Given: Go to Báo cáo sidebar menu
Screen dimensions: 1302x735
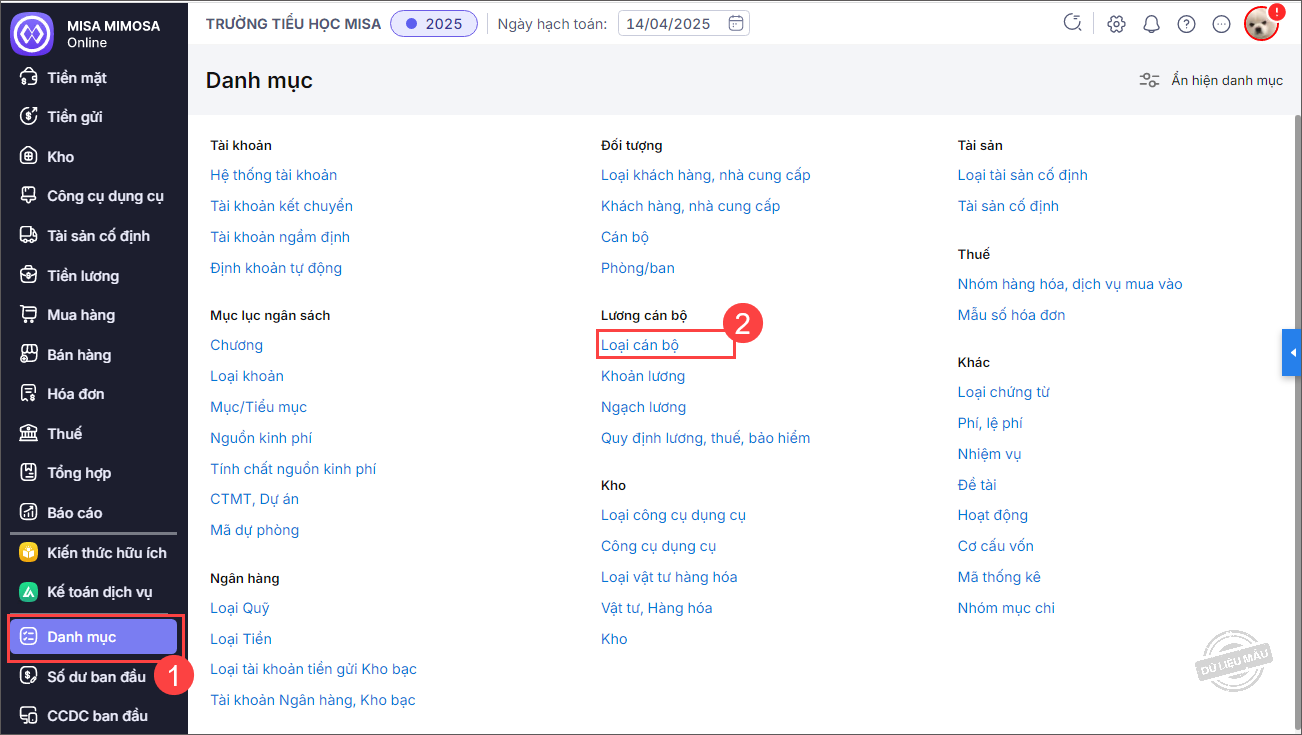Looking at the screenshot, I should 75,512.
